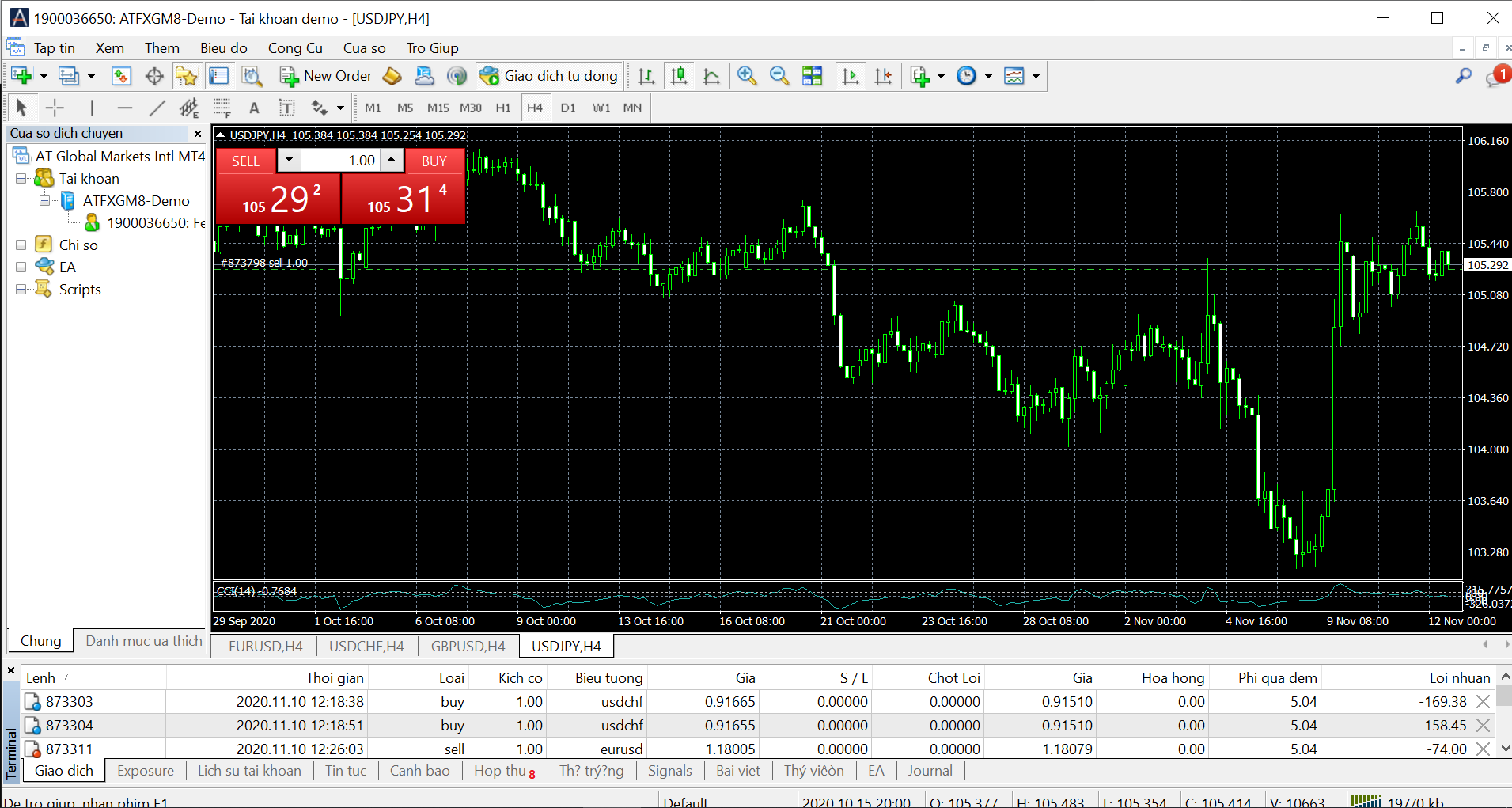Open the MetaEditor gold book icon

[392, 76]
